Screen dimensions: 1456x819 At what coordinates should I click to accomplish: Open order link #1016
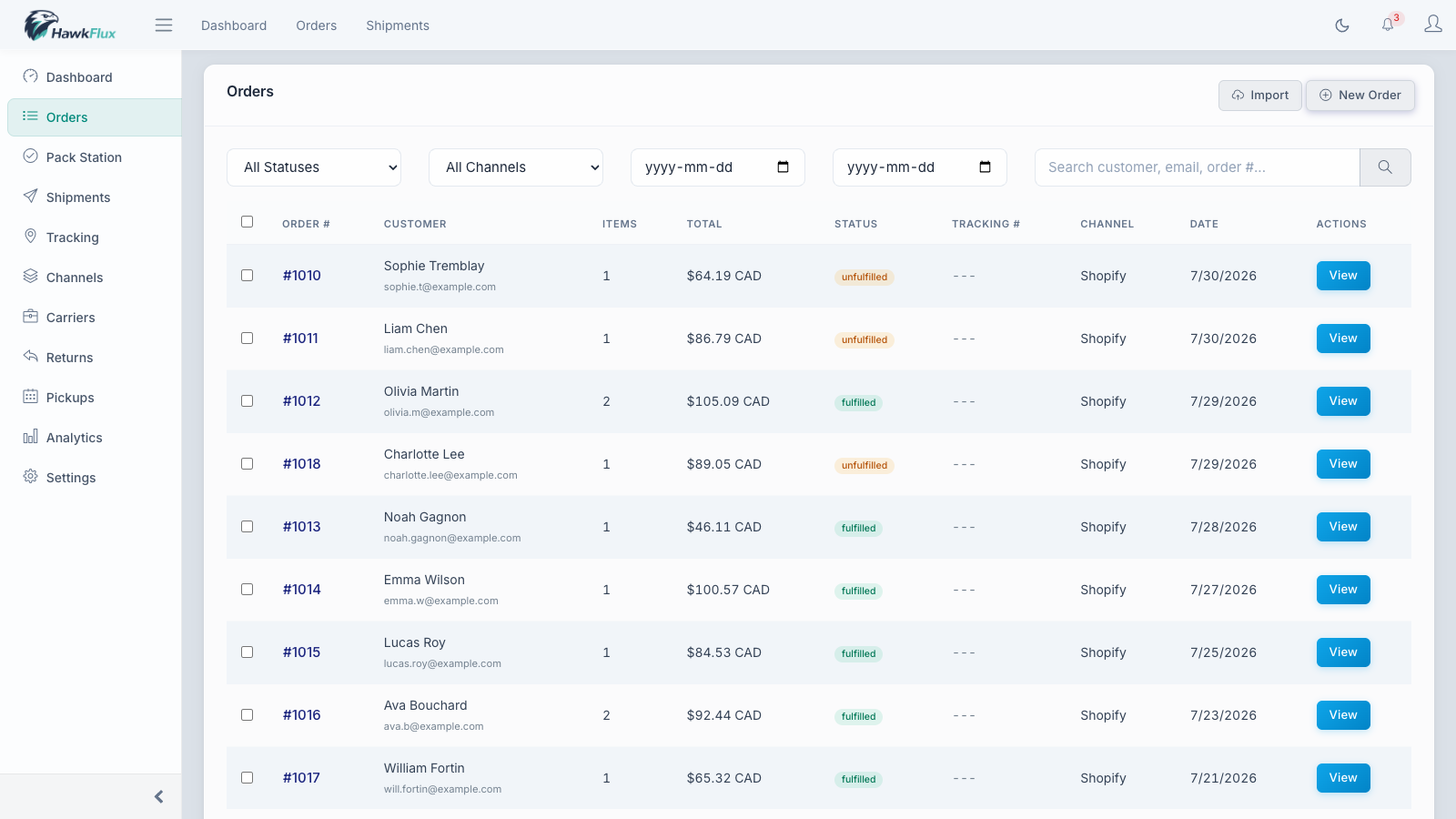tap(301, 715)
